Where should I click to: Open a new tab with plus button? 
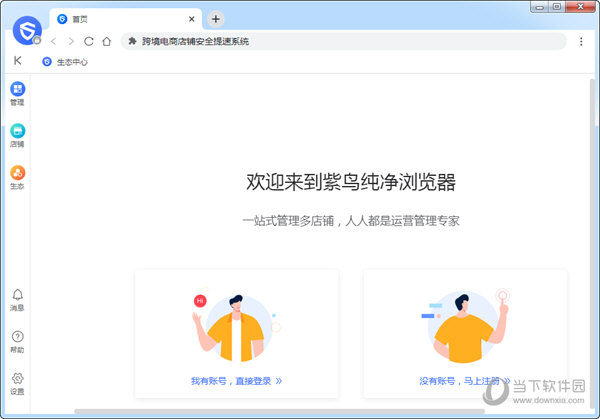pyautogui.click(x=216, y=19)
